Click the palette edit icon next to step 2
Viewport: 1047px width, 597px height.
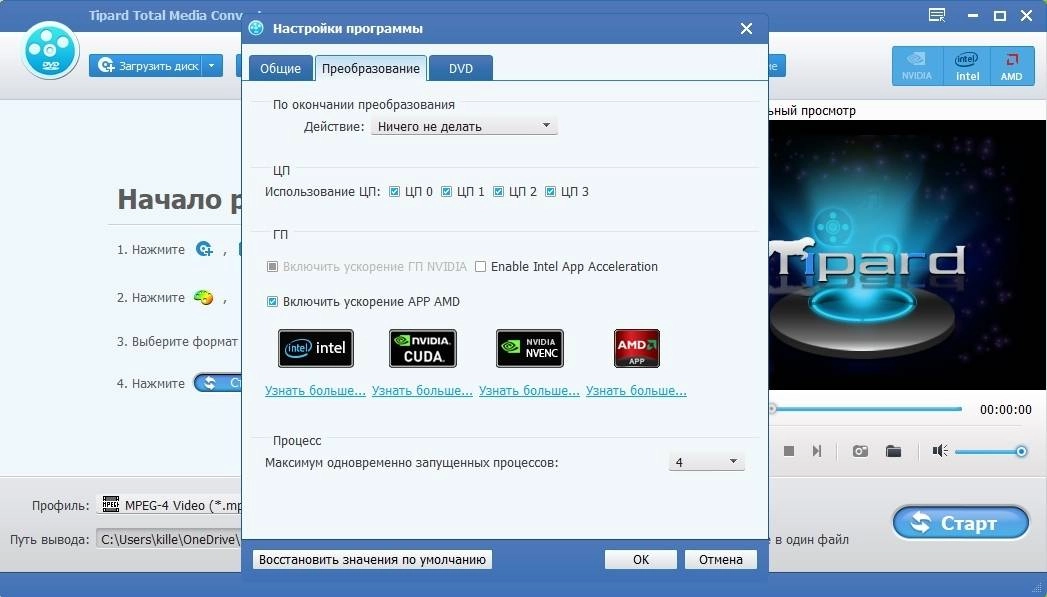click(203, 297)
